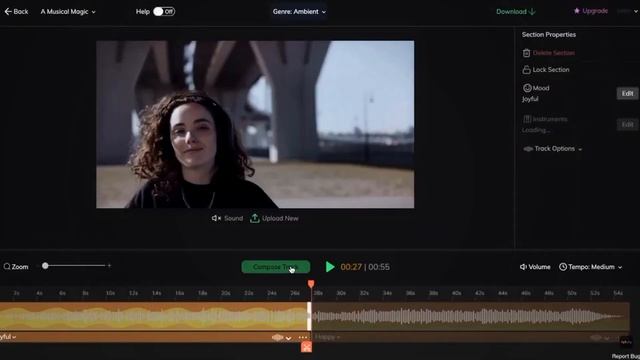Click the Volume speaker icon

click(523, 267)
